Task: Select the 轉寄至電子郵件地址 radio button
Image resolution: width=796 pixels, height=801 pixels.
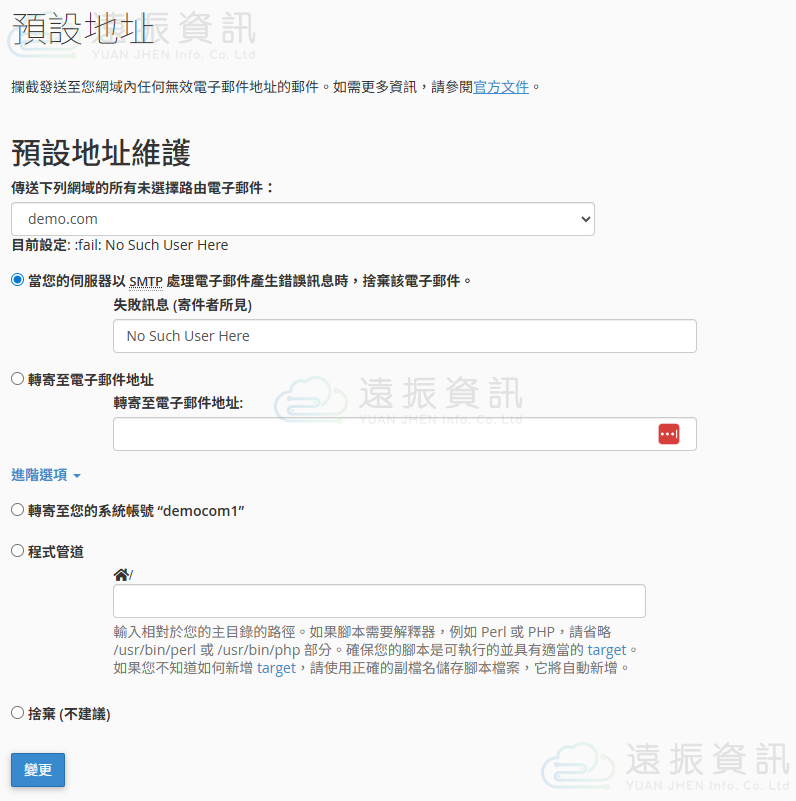Action: (x=17, y=379)
